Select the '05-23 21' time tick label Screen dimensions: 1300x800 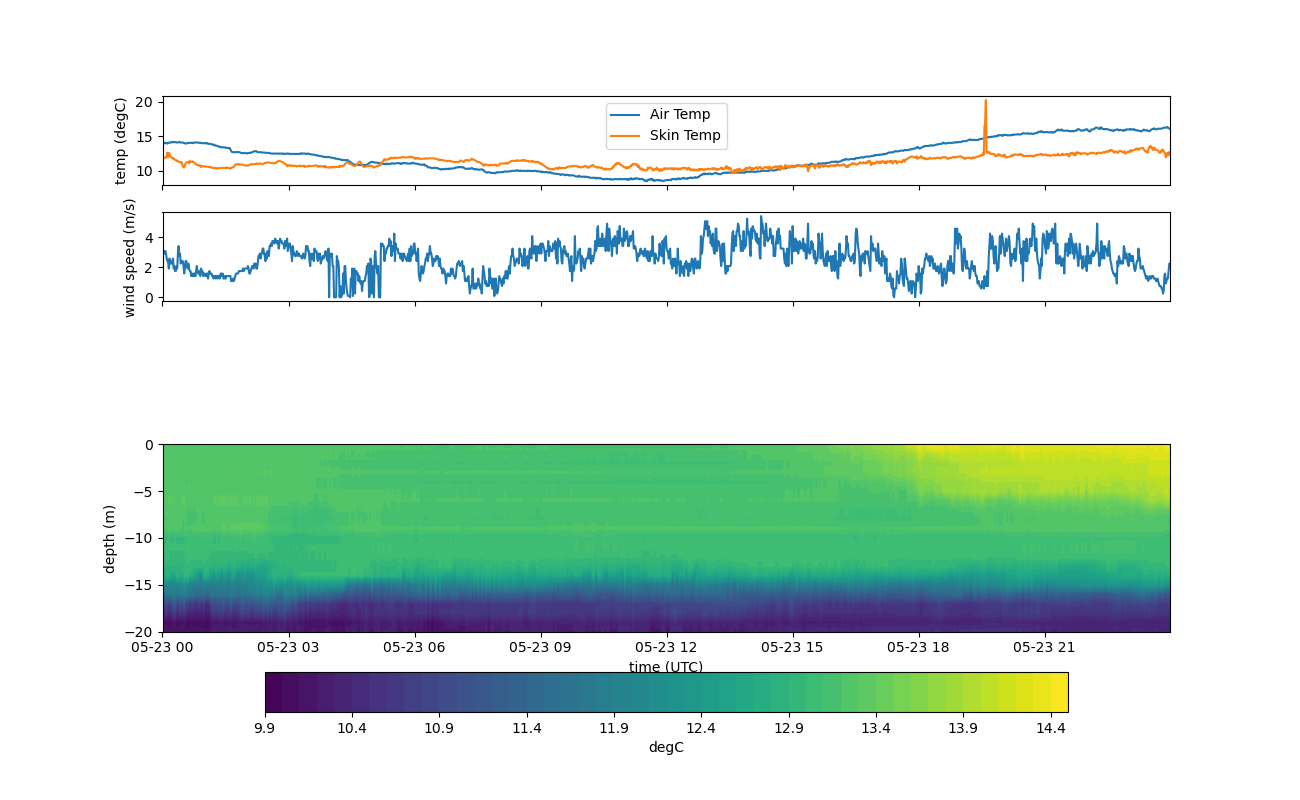click(x=1044, y=647)
